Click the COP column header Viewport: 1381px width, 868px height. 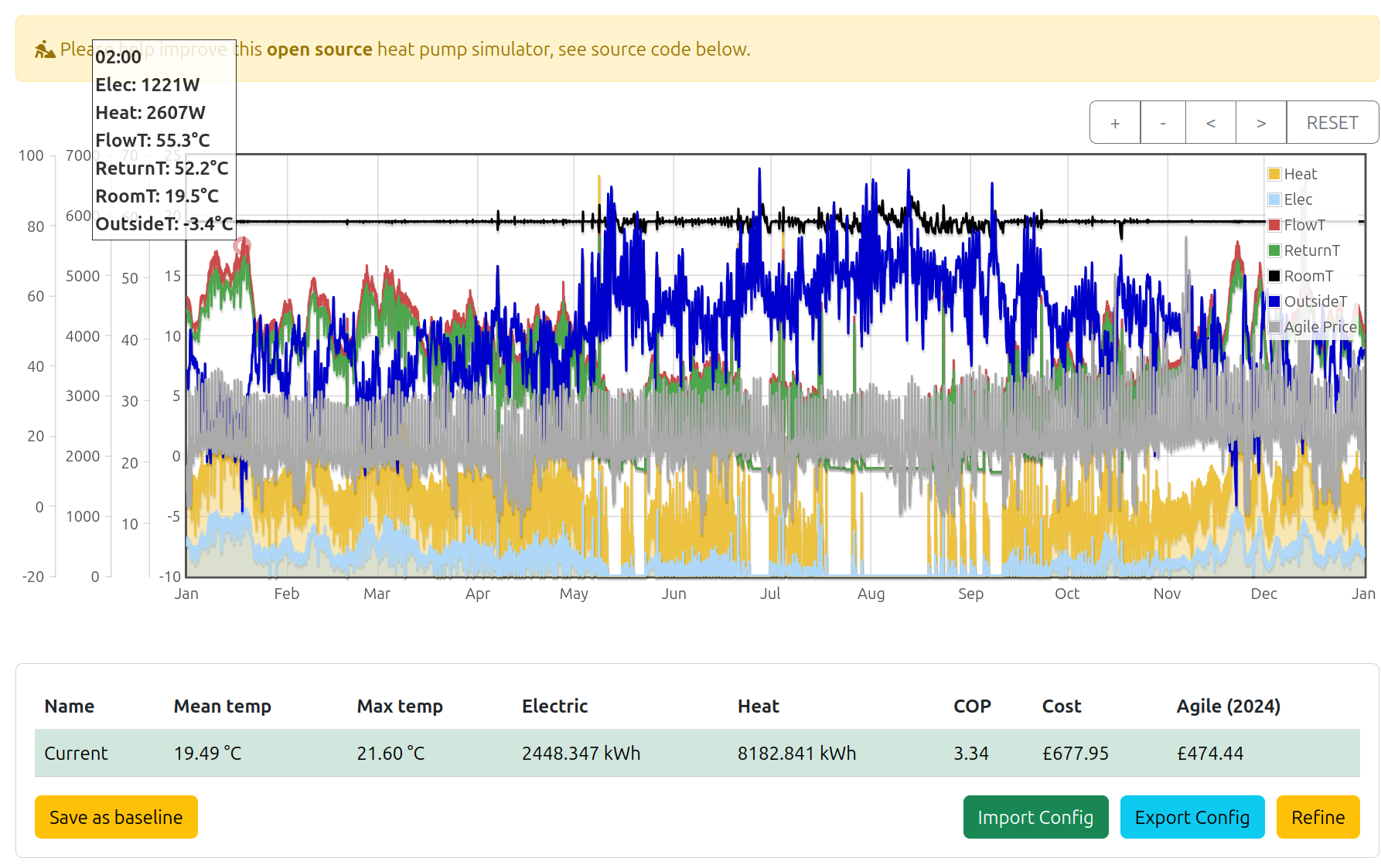tap(971, 706)
